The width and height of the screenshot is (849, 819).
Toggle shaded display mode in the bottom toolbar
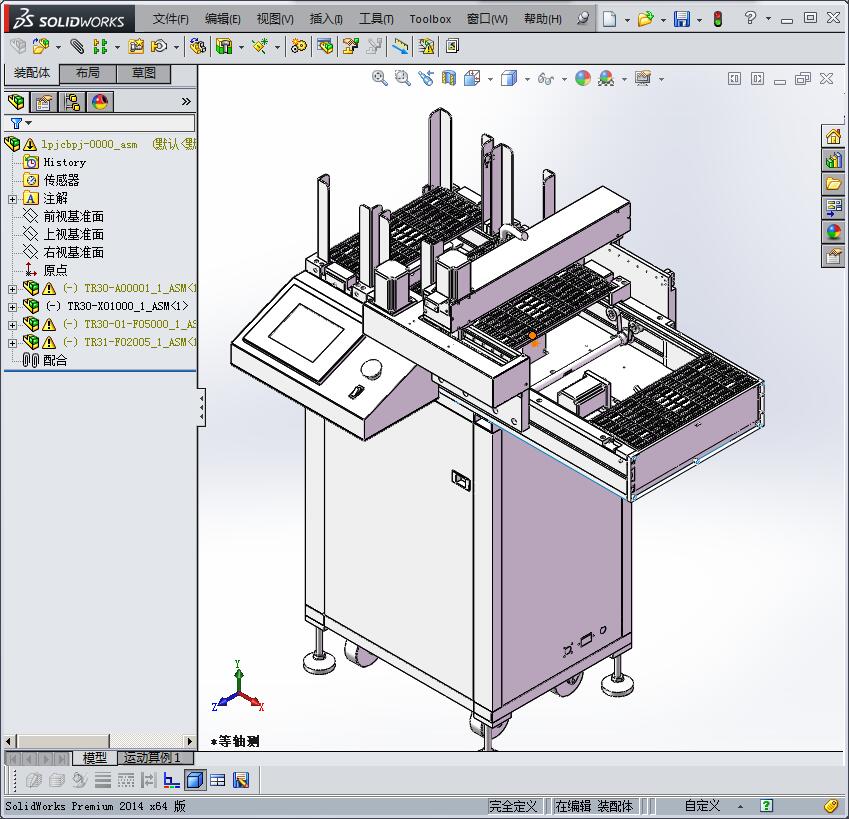point(195,779)
